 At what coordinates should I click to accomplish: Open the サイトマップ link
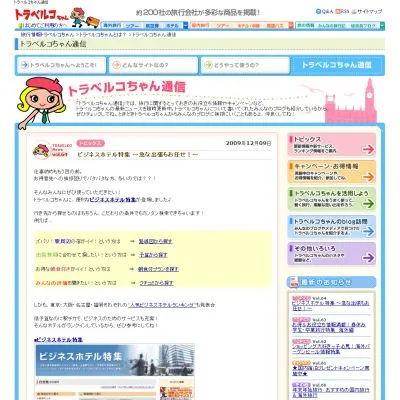point(367,12)
